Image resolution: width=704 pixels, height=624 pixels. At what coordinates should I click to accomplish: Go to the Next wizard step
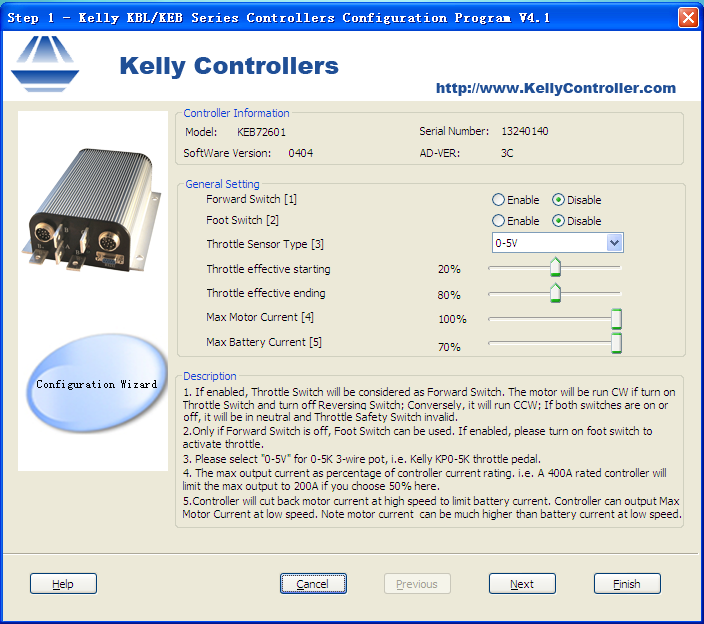521,584
